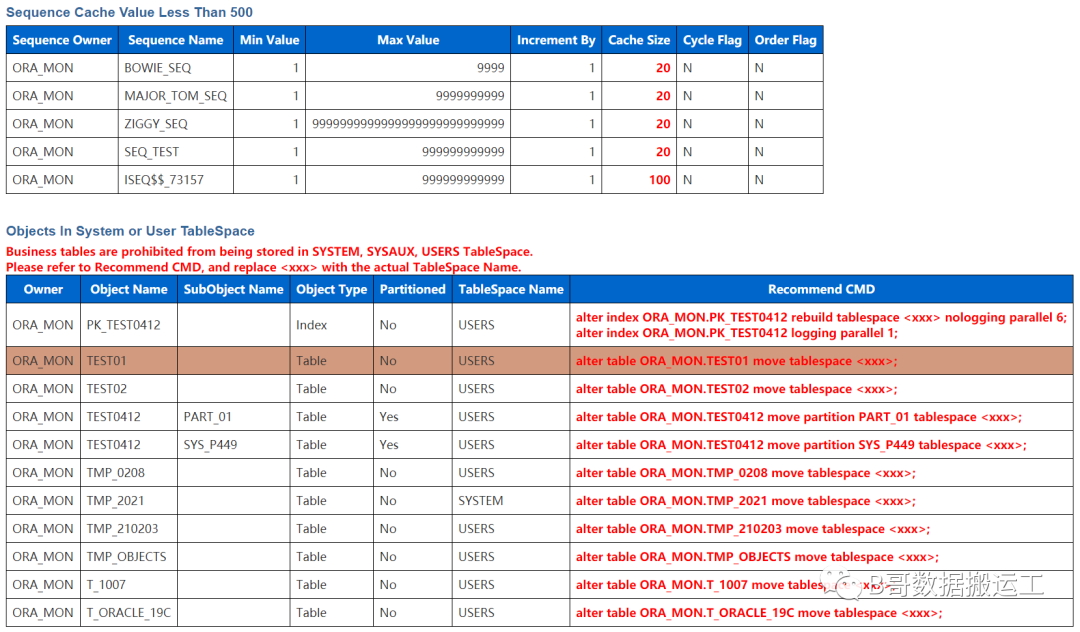The height and width of the screenshot is (632, 1080).
Task: Click the 'Objects In System or User TableSpace' heading
Action: click(130, 231)
